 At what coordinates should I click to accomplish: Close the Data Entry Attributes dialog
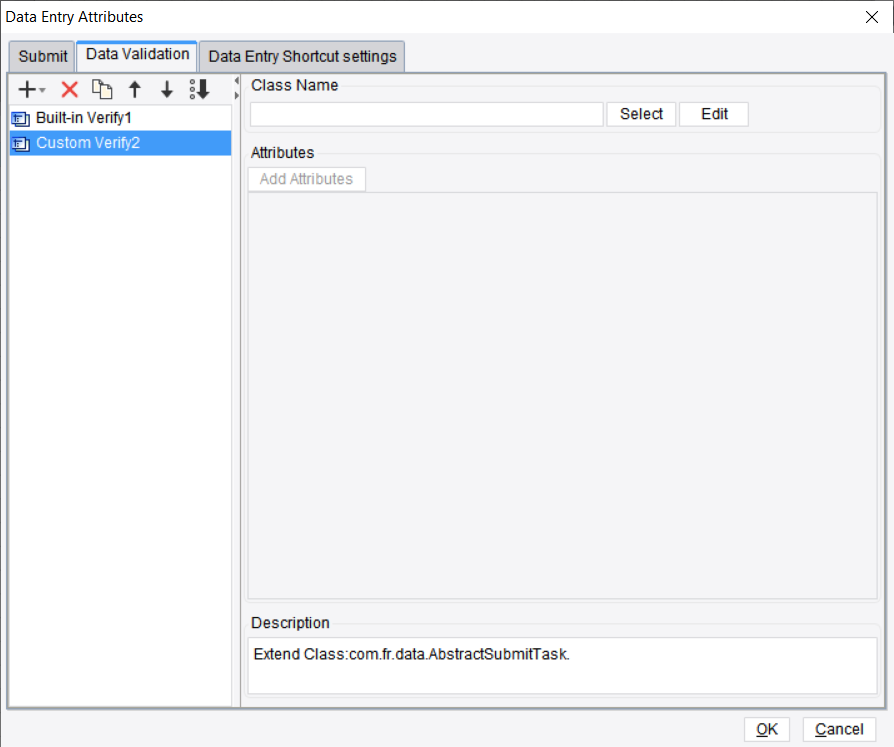coord(872,17)
